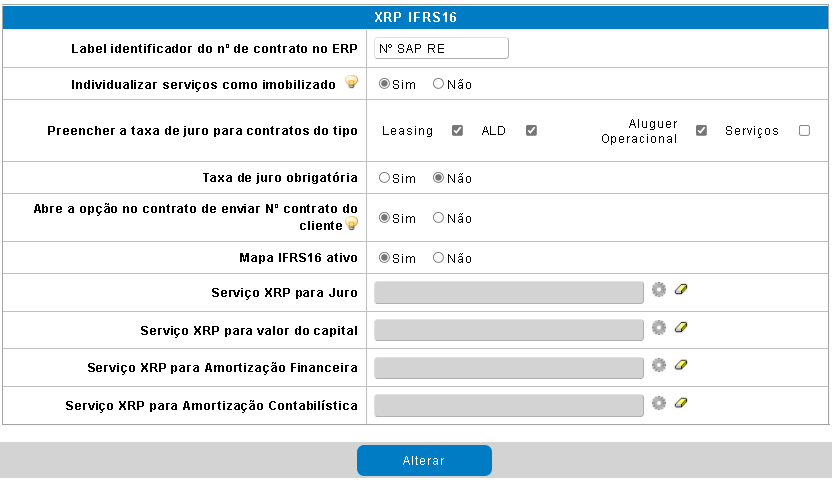
Task: Open gear selector for Amortização Financeira service
Action: point(658,365)
